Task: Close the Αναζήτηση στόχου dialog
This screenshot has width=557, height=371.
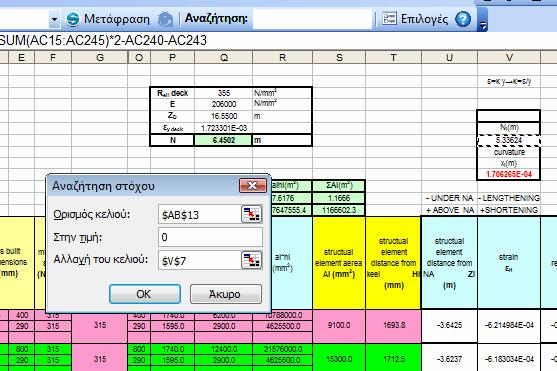Action: [x=253, y=186]
